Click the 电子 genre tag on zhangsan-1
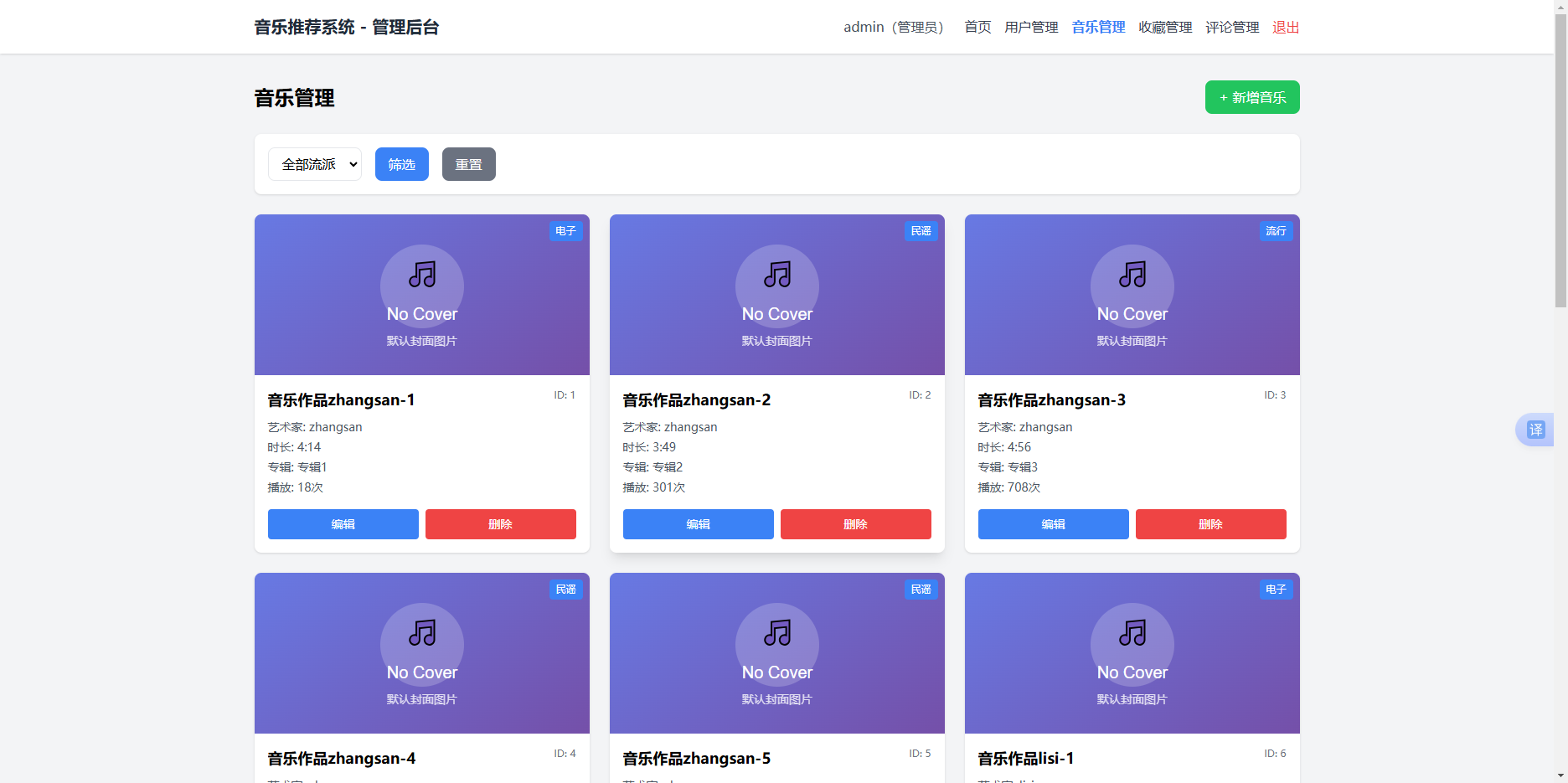This screenshot has height=783, width=1568. [566, 231]
